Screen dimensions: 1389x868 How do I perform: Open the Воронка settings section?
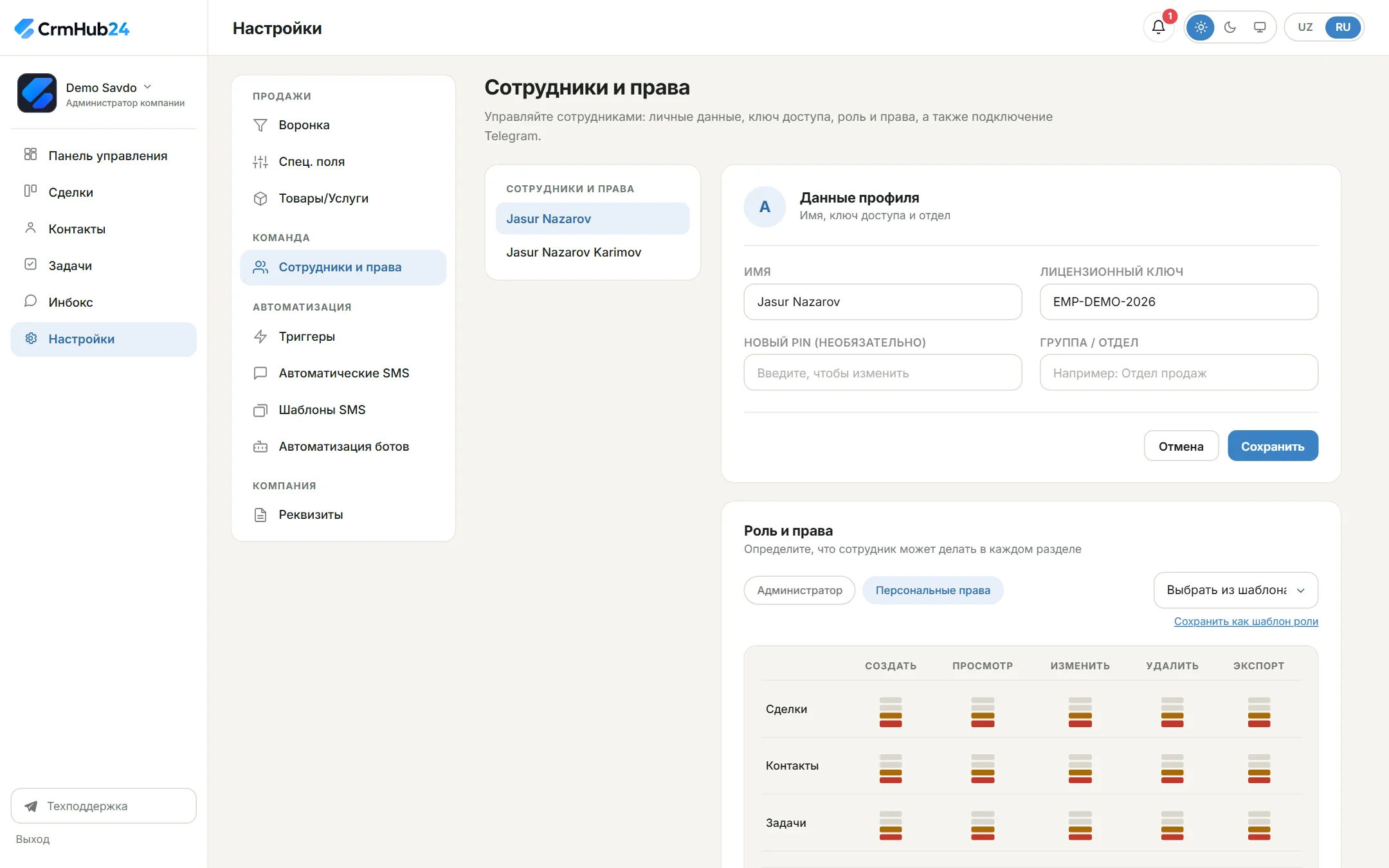343,125
